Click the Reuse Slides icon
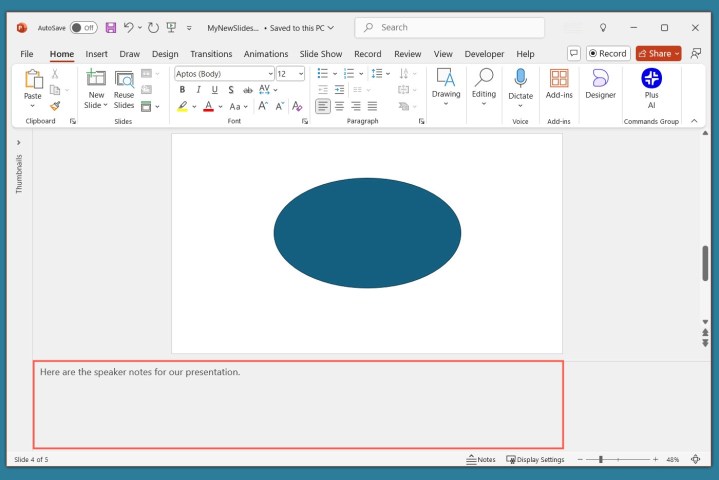Viewport: 719px width, 480px height. (124, 78)
